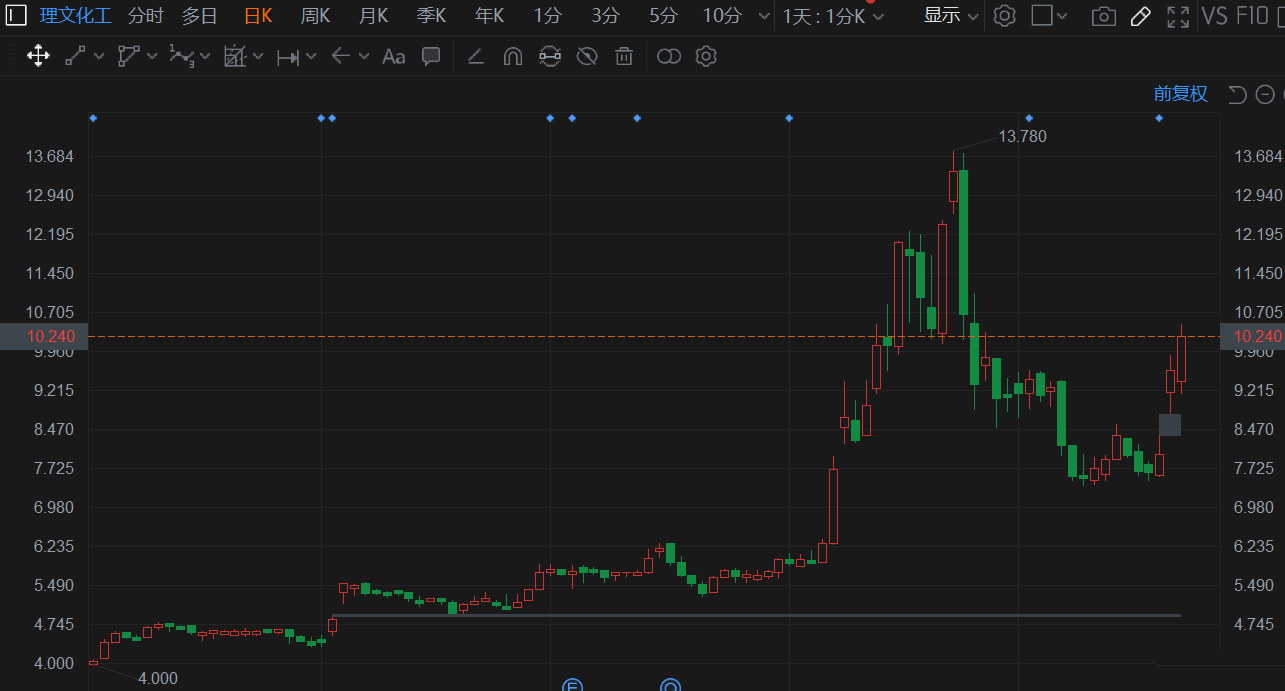The width and height of the screenshot is (1285, 691).
Task: Switch to 分时 intraday tab
Action: [145, 16]
